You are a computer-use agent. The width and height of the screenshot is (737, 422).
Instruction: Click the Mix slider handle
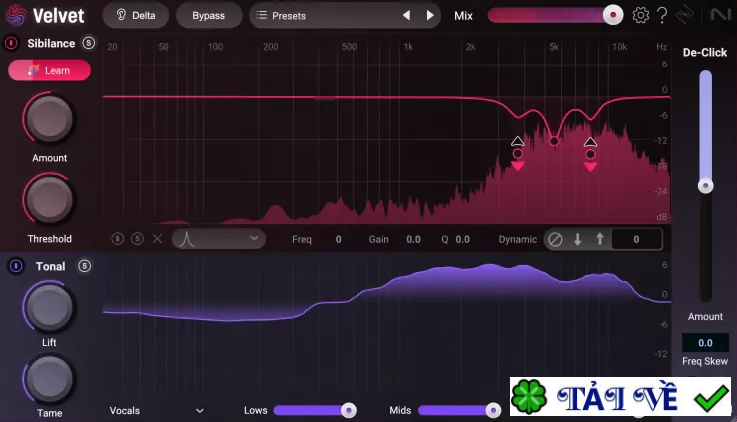point(613,15)
